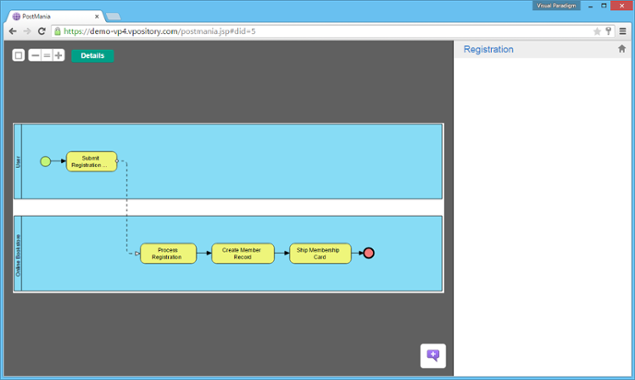Screen dimensions: 635x380
Task: Click the URL address bar
Action: tap(324, 31)
